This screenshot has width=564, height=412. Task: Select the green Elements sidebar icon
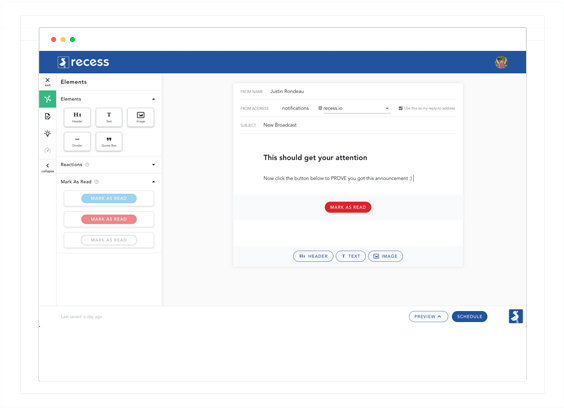pos(47,99)
